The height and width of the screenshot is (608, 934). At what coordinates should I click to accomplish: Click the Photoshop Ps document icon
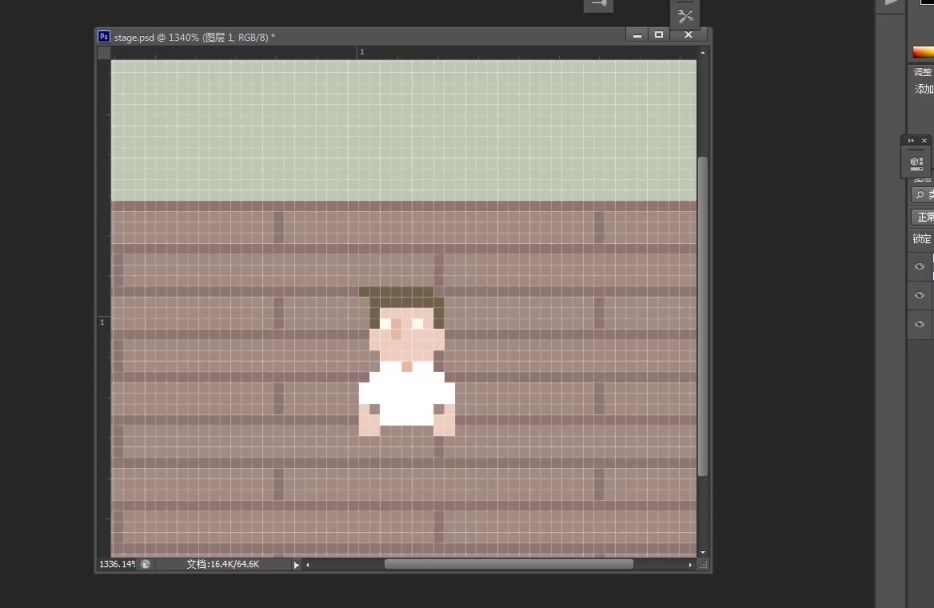[x=104, y=36]
